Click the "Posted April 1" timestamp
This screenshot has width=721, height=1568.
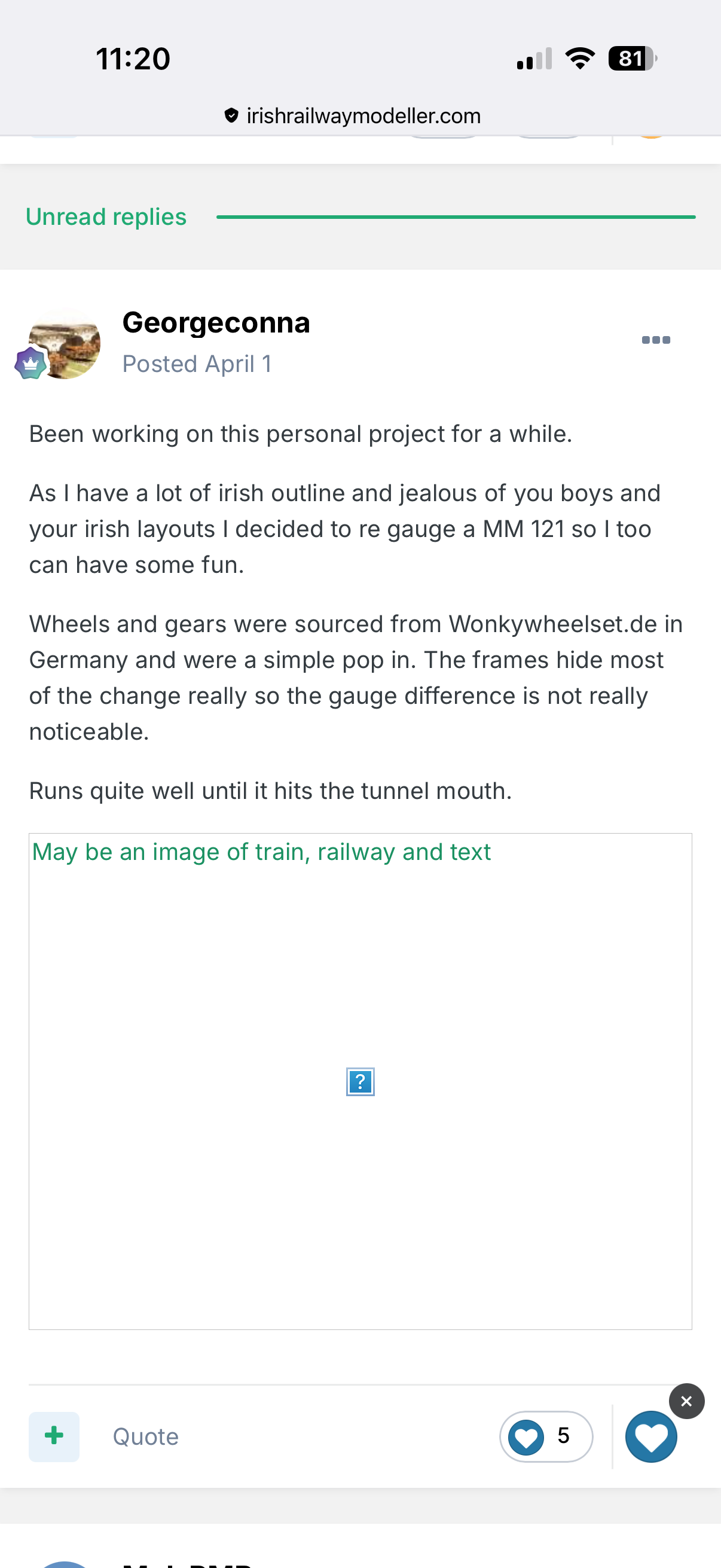197,364
